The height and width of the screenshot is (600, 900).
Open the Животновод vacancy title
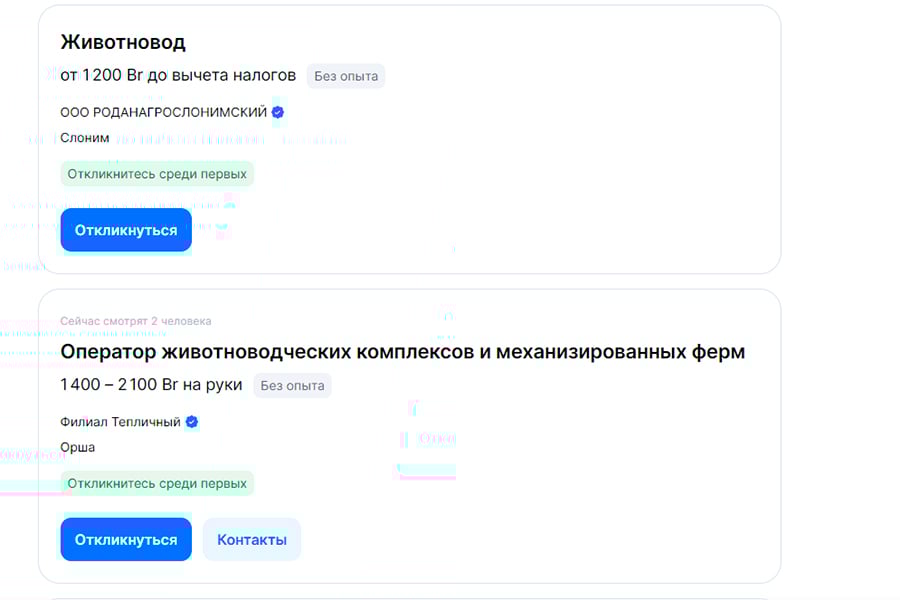pos(122,42)
